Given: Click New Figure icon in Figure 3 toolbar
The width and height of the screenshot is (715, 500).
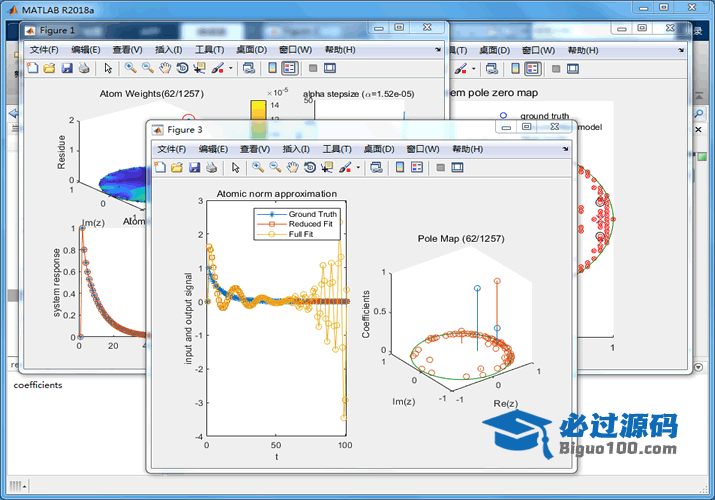Looking at the screenshot, I should tap(160, 168).
